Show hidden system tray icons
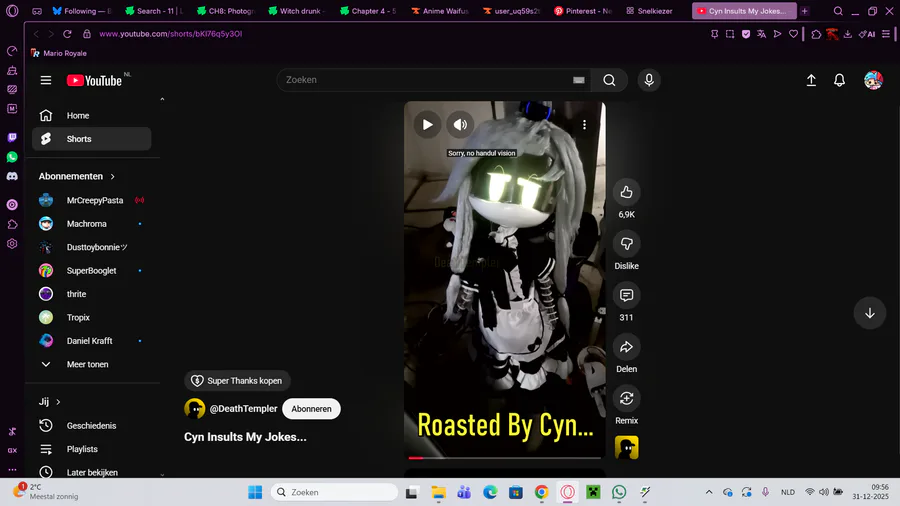The image size is (900, 506). [x=709, y=492]
